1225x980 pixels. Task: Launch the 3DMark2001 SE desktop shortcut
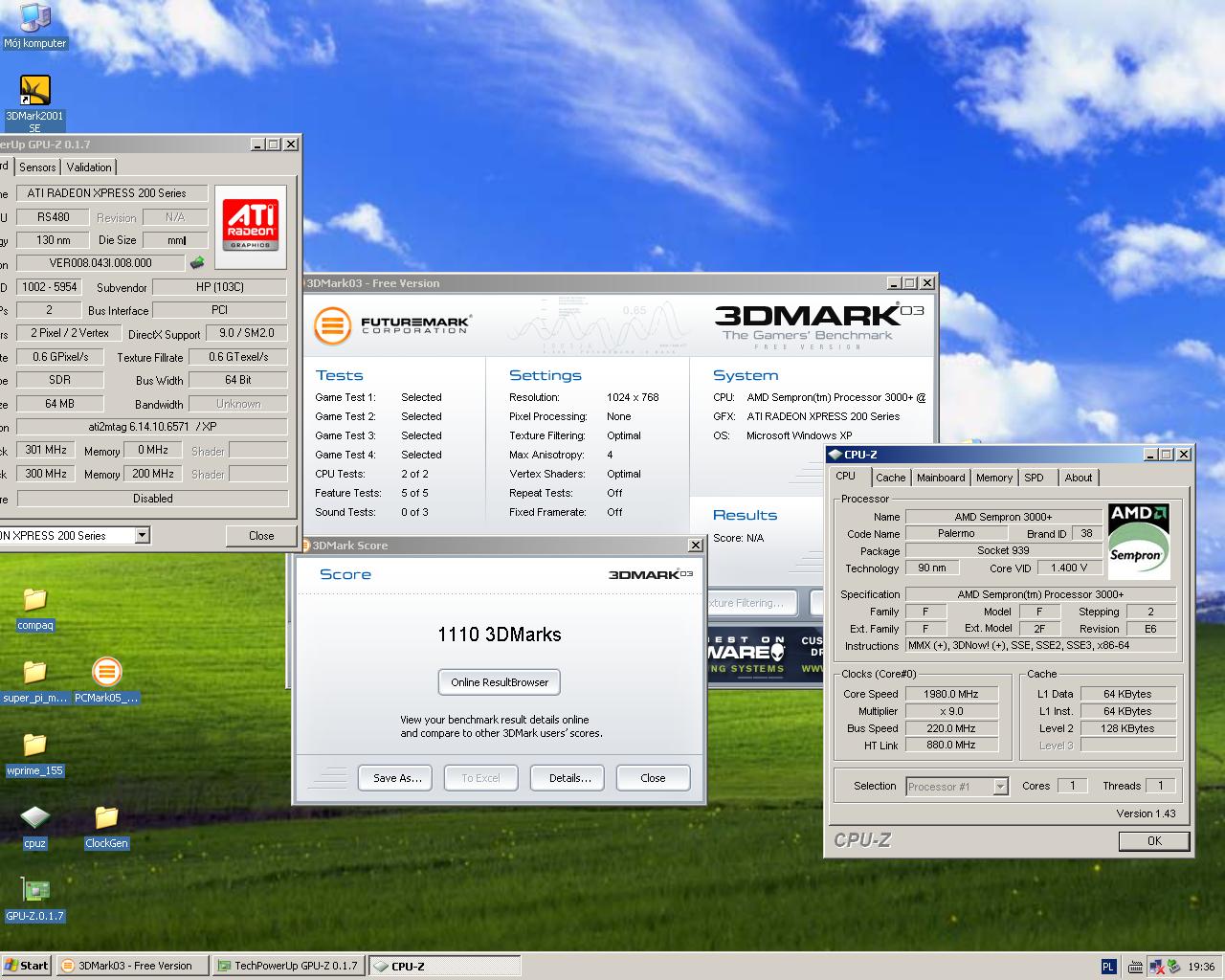coord(34,103)
